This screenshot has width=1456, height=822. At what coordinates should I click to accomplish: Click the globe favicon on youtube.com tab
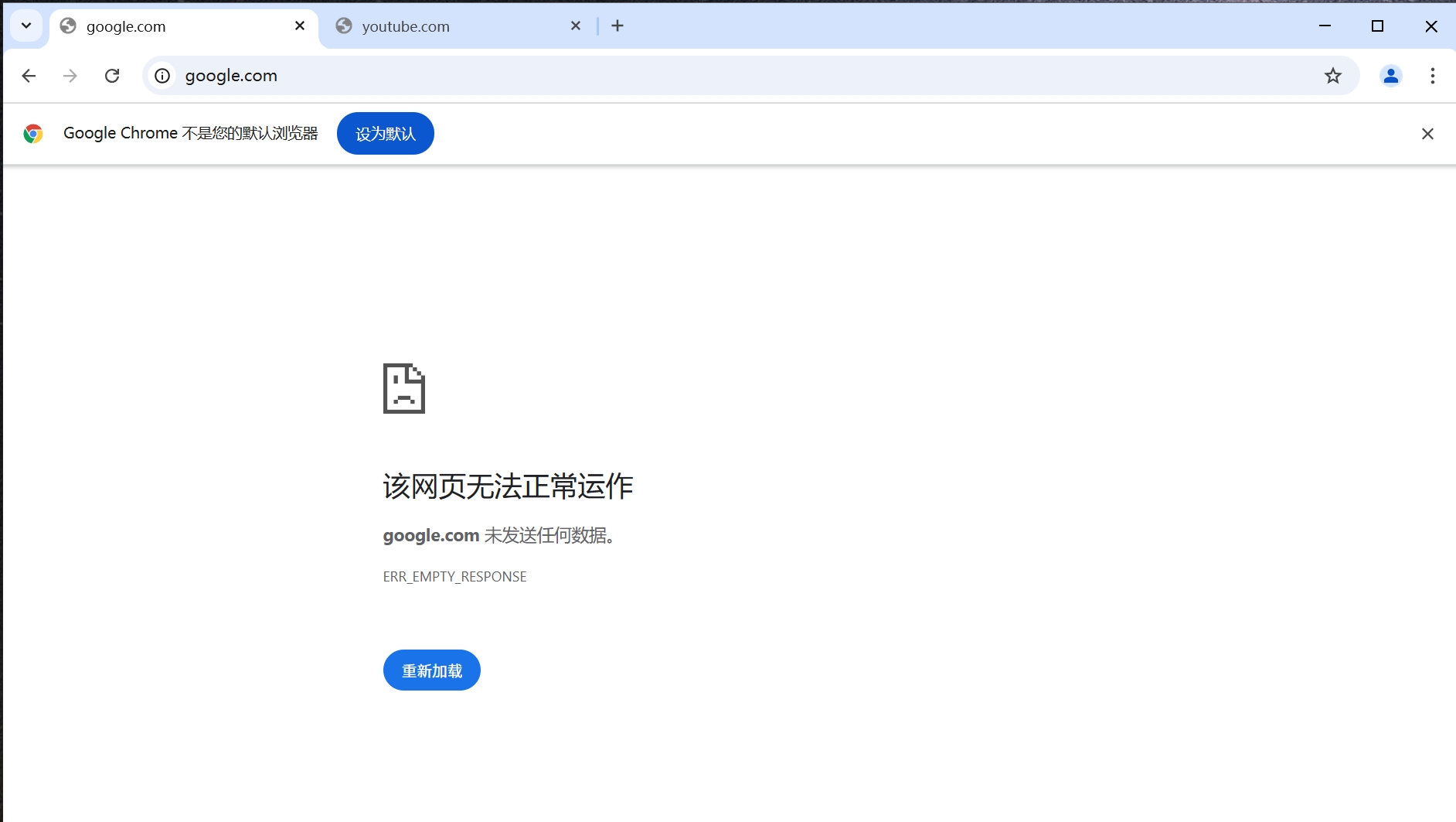pos(344,26)
